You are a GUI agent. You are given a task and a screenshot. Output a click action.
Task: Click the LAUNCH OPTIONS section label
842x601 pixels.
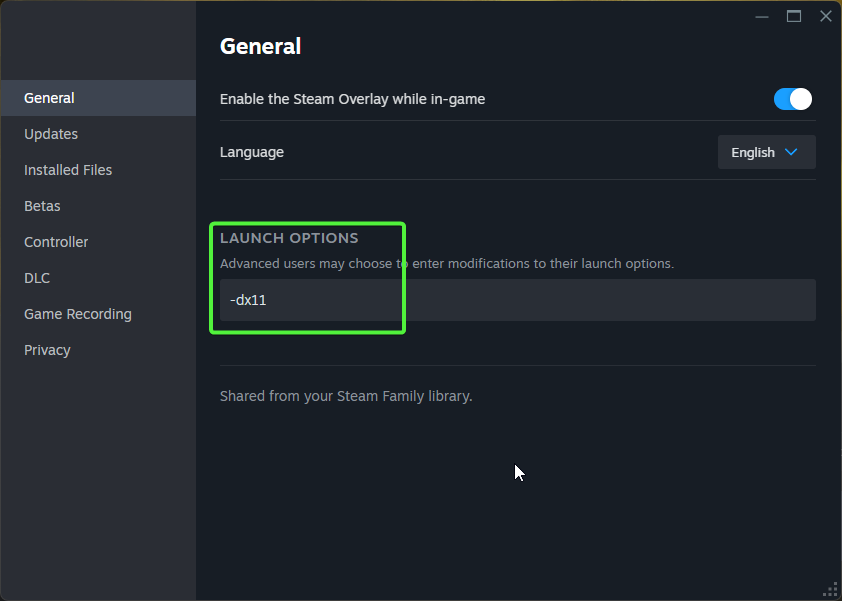[x=290, y=238]
